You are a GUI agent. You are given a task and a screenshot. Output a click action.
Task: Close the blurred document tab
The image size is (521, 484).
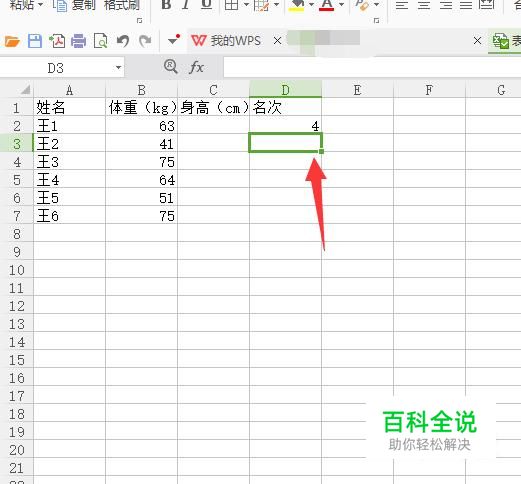(477, 41)
